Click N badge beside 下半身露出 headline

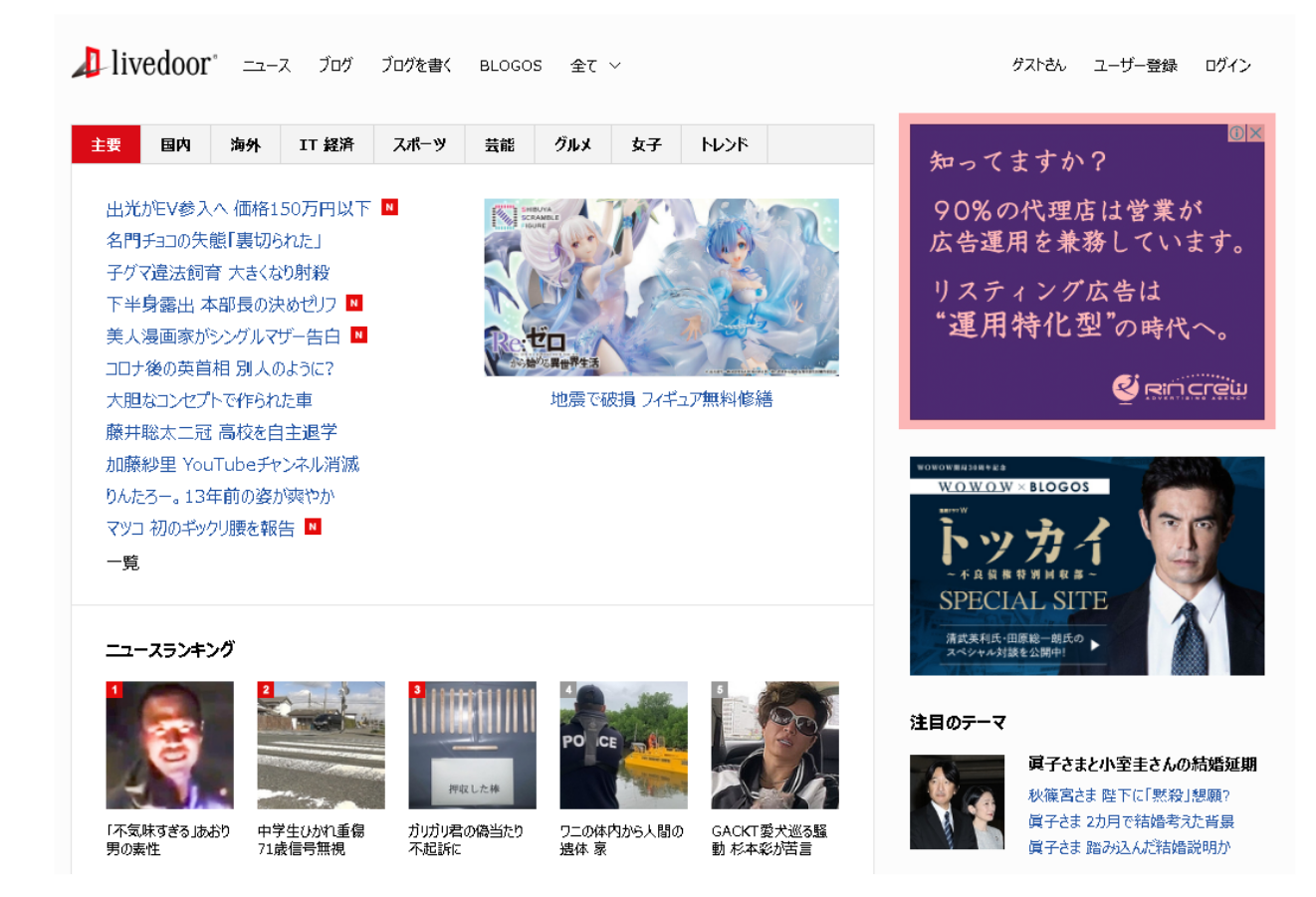354,303
